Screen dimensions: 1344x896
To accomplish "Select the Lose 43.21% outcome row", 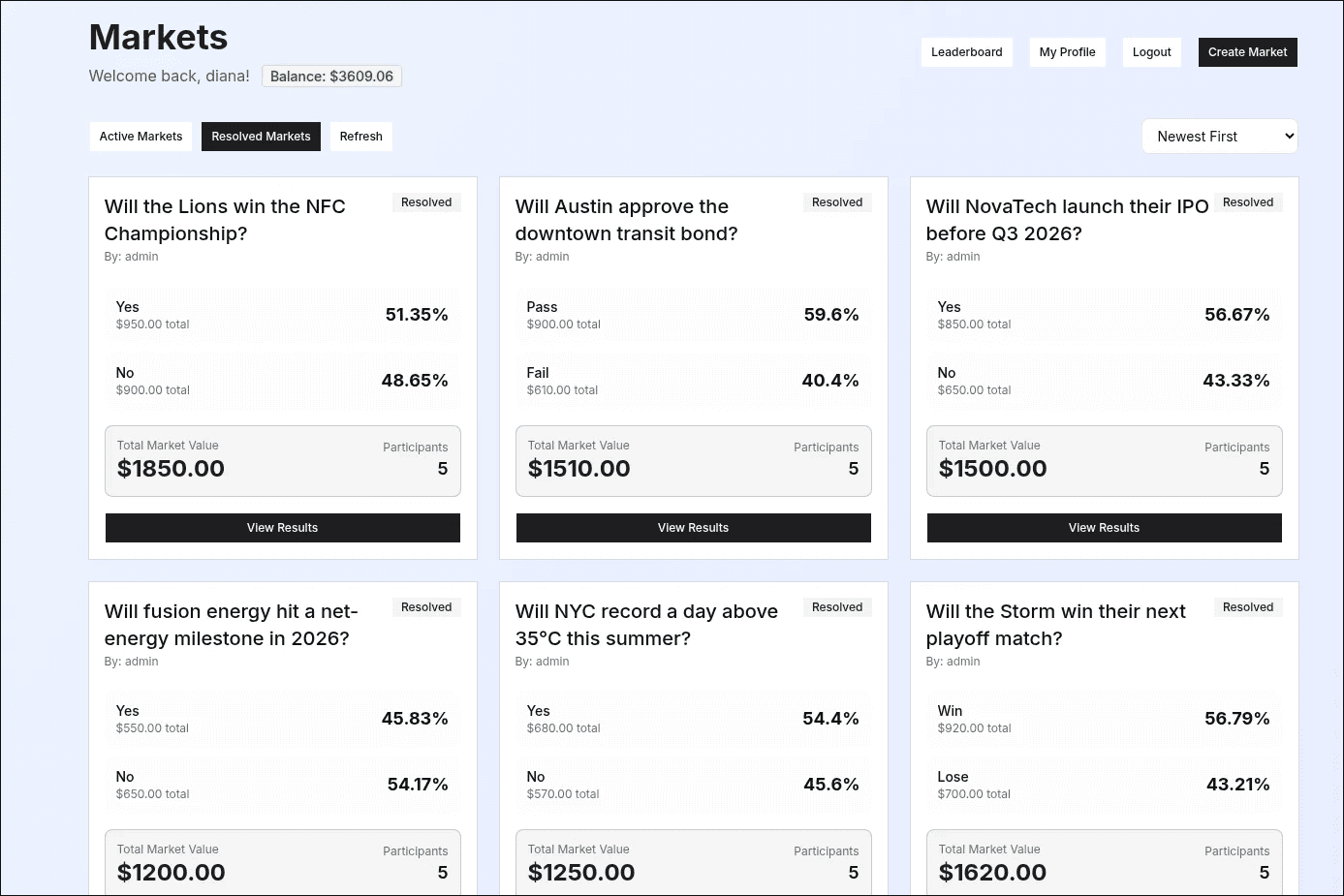I will 1104,785.
